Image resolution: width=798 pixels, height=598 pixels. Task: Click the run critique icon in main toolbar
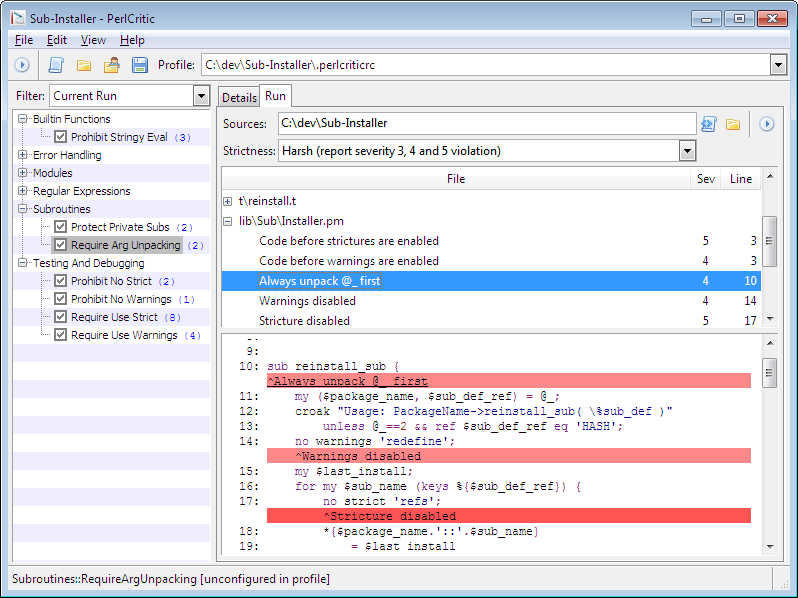[22, 65]
